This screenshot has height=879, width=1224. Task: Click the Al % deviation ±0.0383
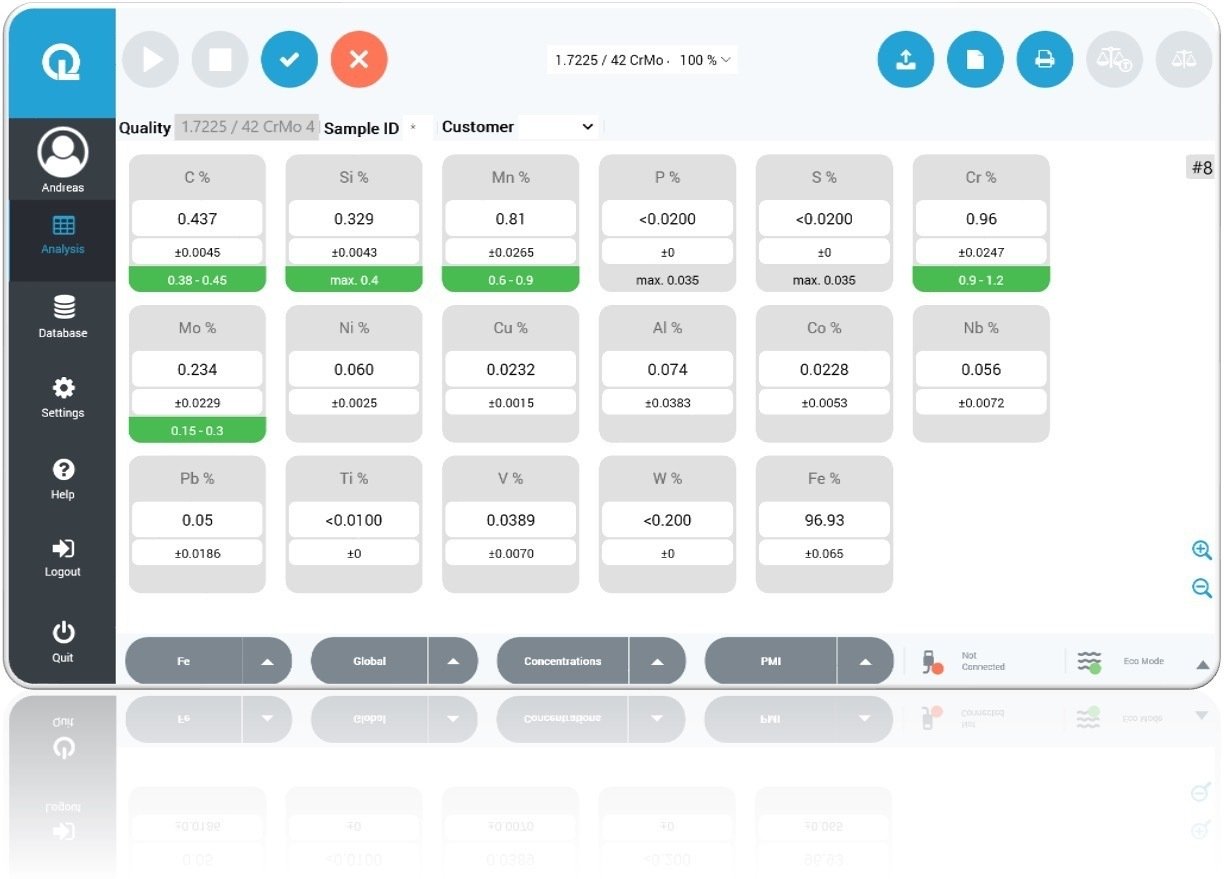[x=667, y=402]
